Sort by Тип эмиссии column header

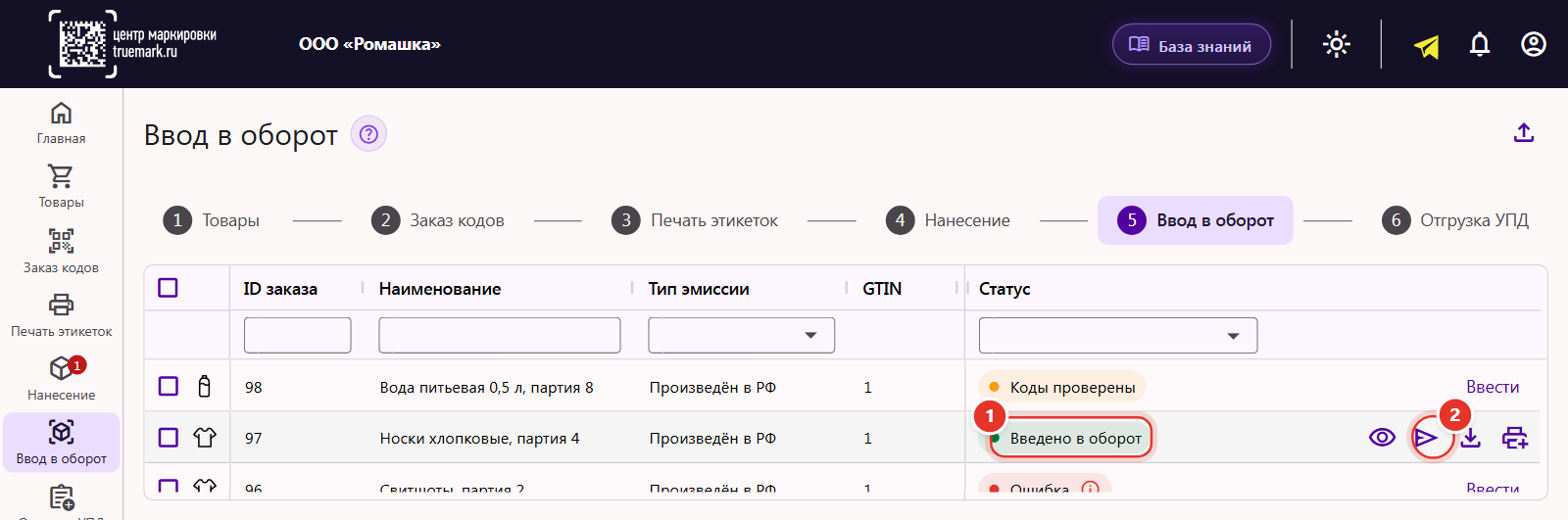[699, 289]
